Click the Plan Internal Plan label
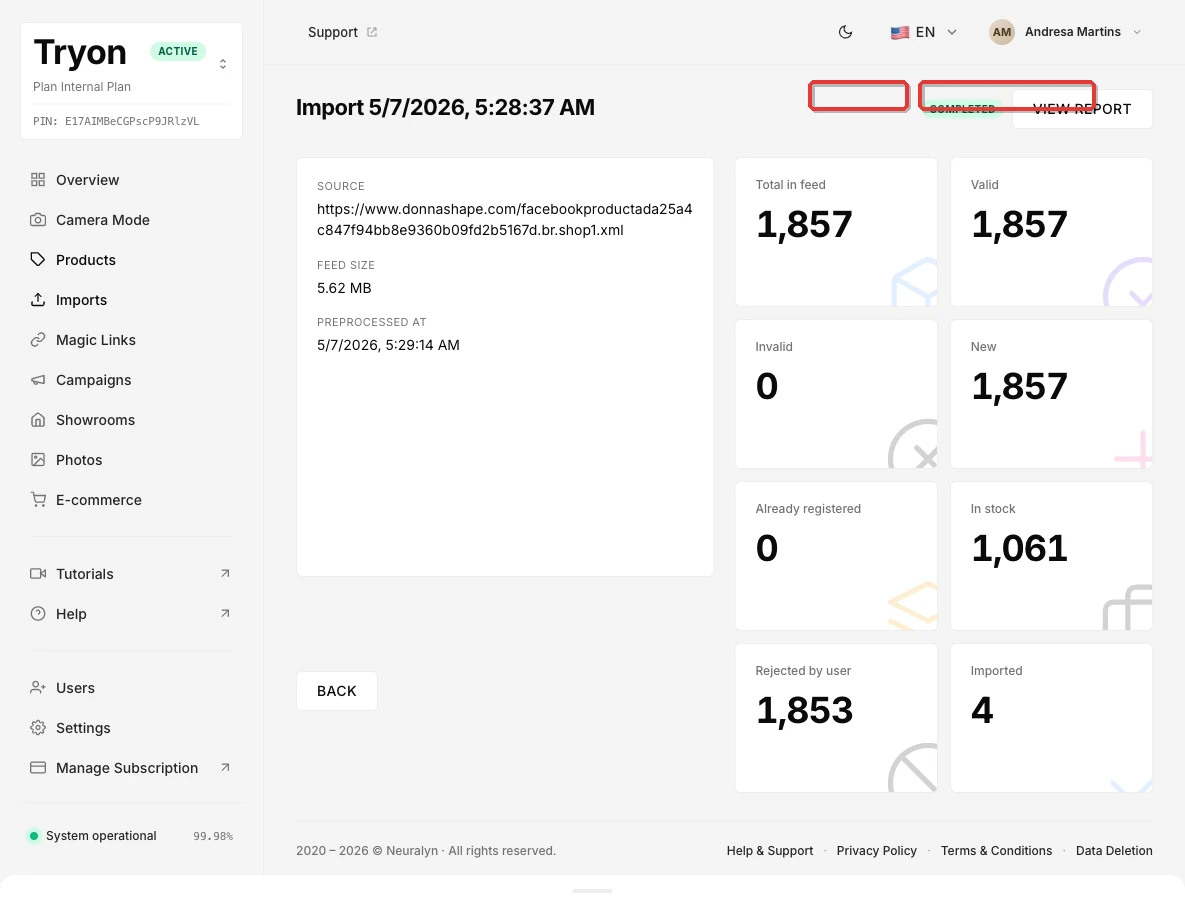The width and height of the screenshot is (1185, 912). 82,87
